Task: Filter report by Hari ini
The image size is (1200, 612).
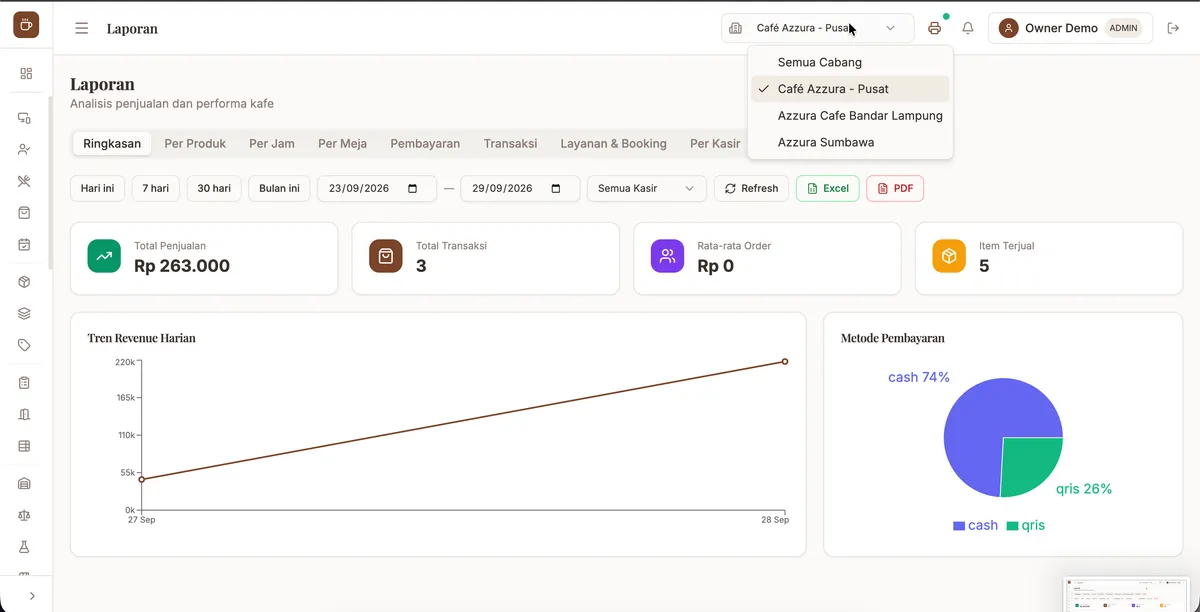Action: point(97,188)
